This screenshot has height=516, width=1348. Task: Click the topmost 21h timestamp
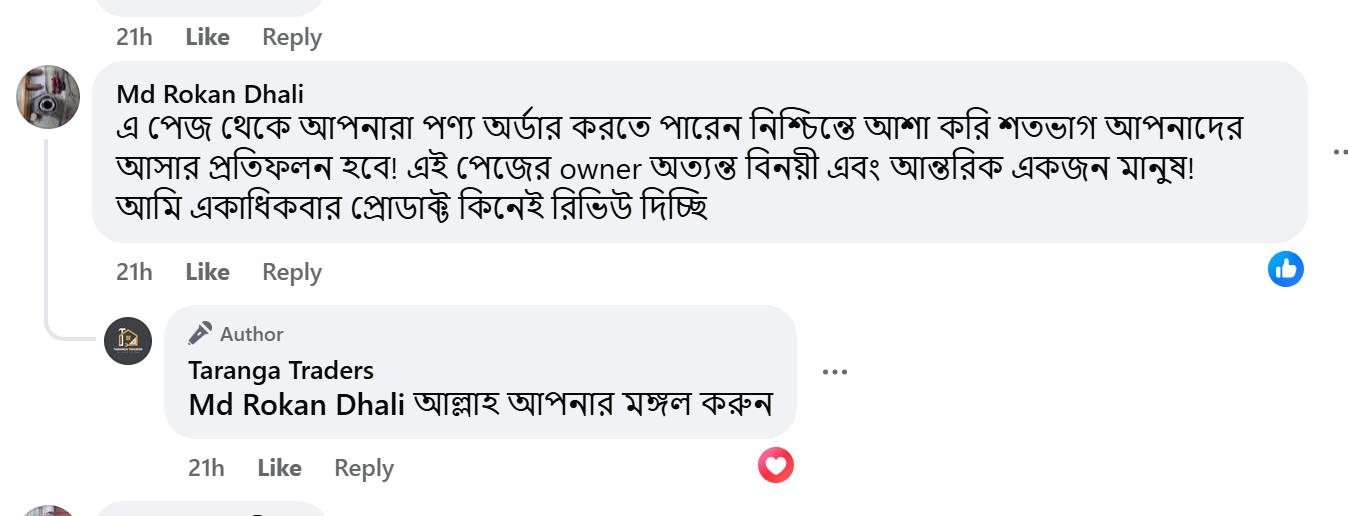click(x=134, y=37)
